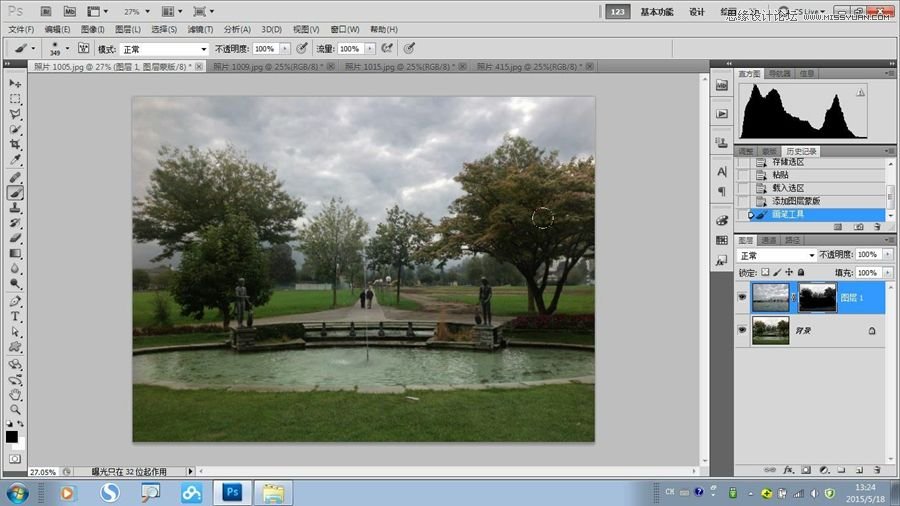The height and width of the screenshot is (506, 900).
Task: Enable airbrush mode
Action: (387, 49)
